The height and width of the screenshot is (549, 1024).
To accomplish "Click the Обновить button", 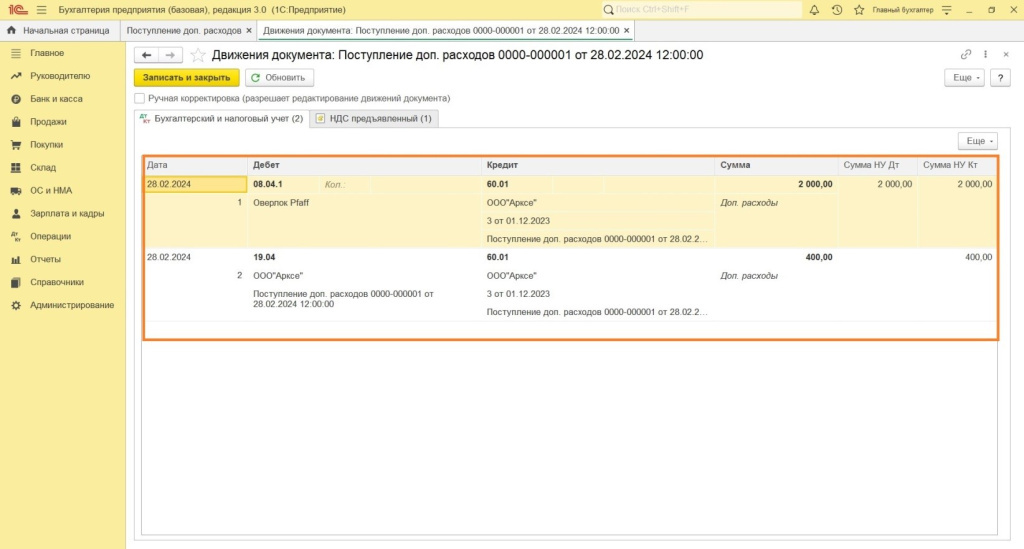I will (x=280, y=78).
